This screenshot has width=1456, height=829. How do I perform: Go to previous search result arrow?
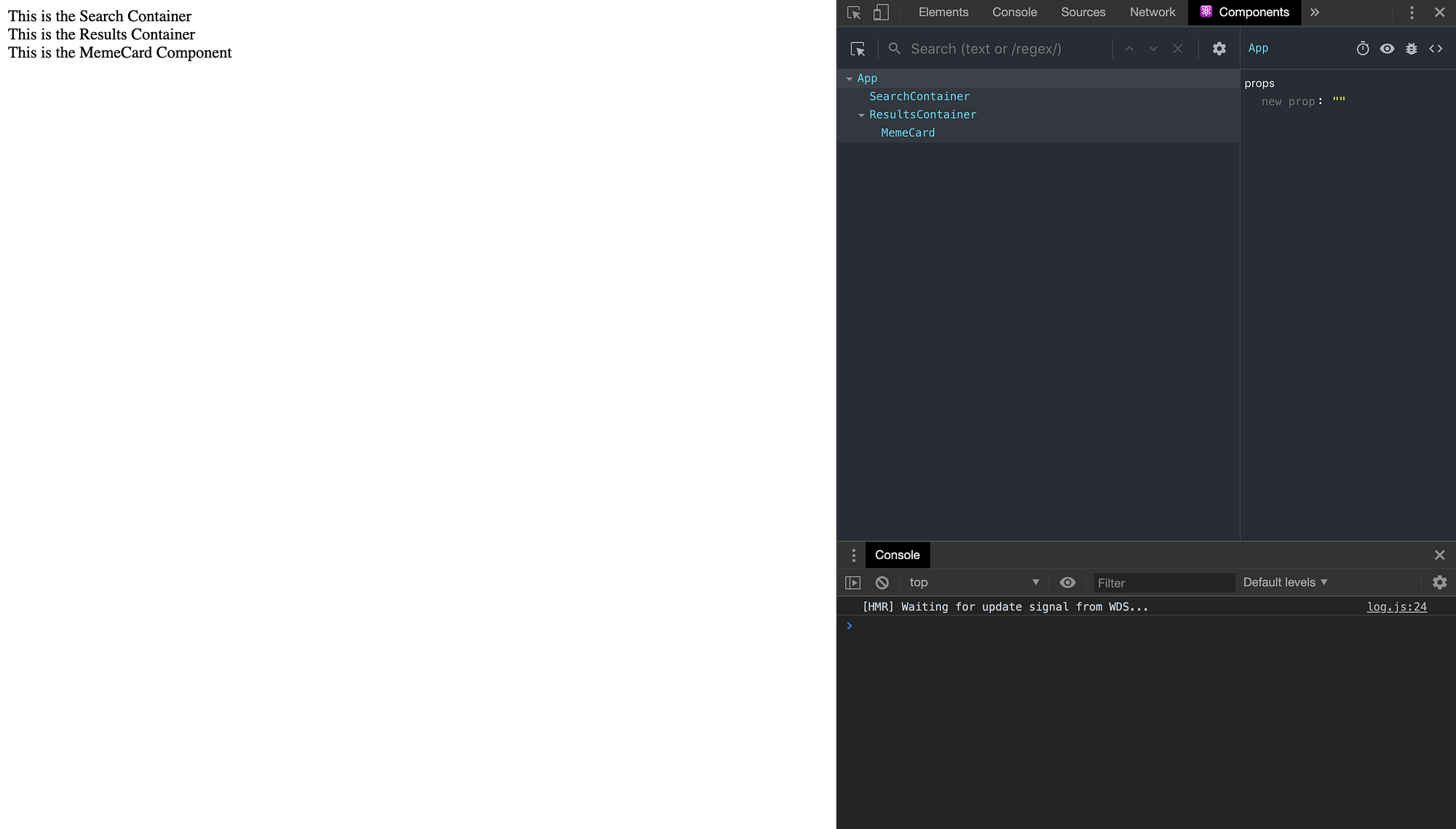pos(1129,49)
